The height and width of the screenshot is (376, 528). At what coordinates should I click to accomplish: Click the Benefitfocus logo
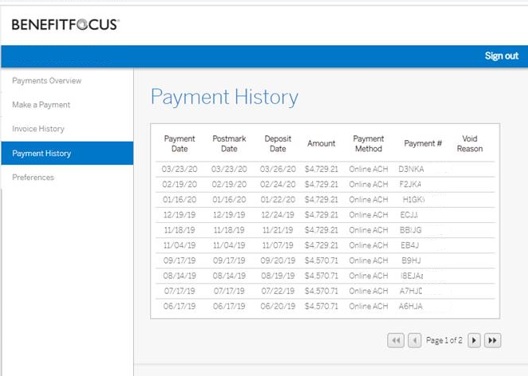tap(66, 25)
